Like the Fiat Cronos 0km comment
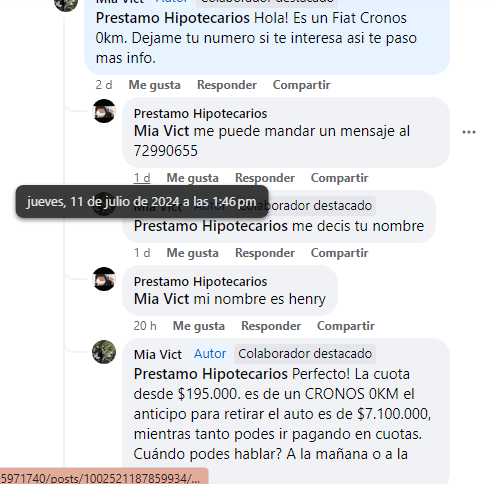Screen dimensions: 491x484 tap(155, 85)
